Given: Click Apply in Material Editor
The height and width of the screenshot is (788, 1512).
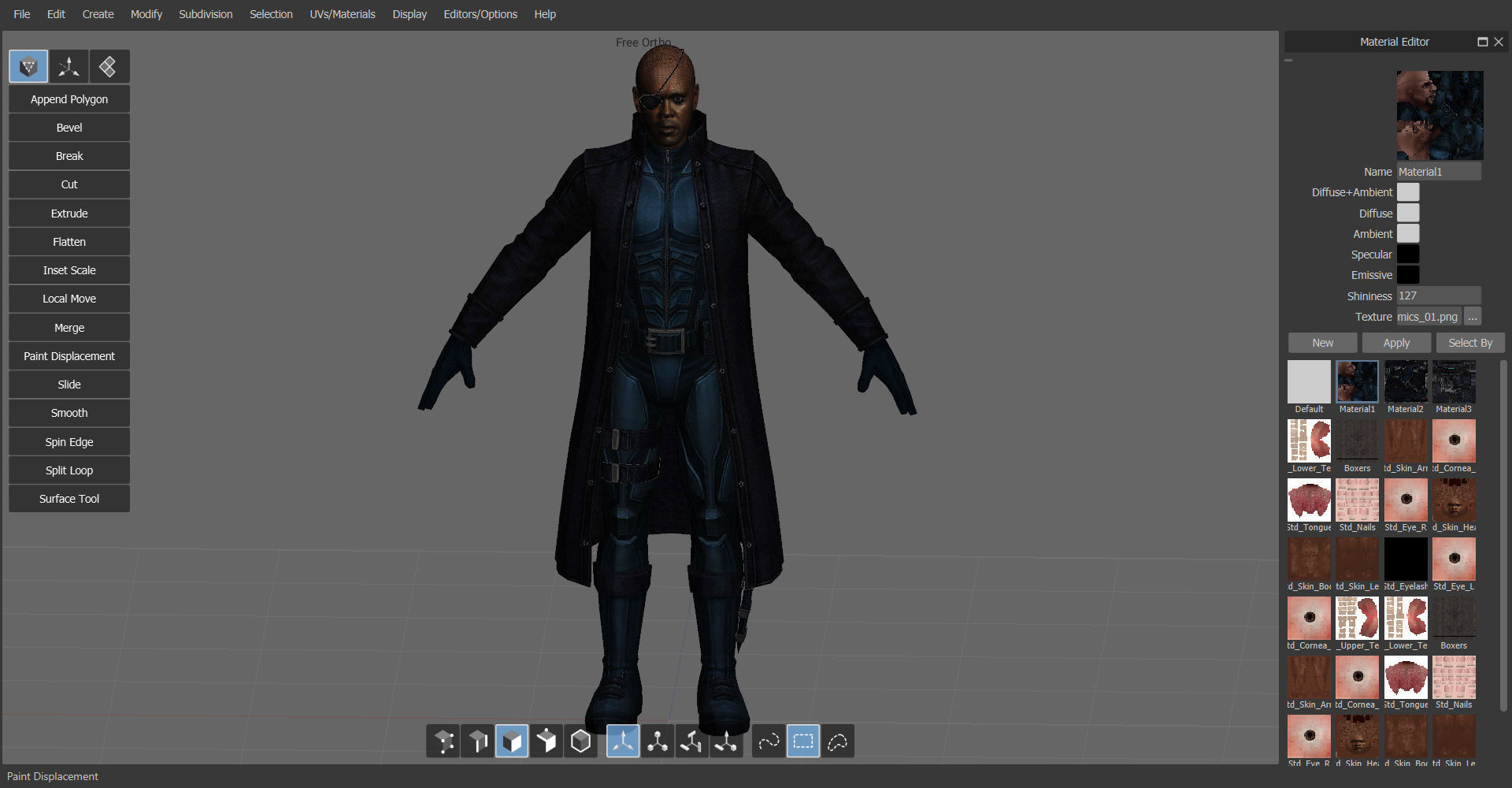Looking at the screenshot, I should point(1396,343).
